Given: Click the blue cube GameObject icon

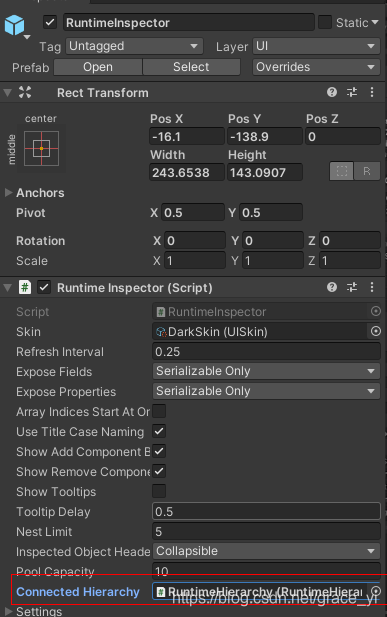Looking at the screenshot, I should pyautogui.click(x=14, y=24).
